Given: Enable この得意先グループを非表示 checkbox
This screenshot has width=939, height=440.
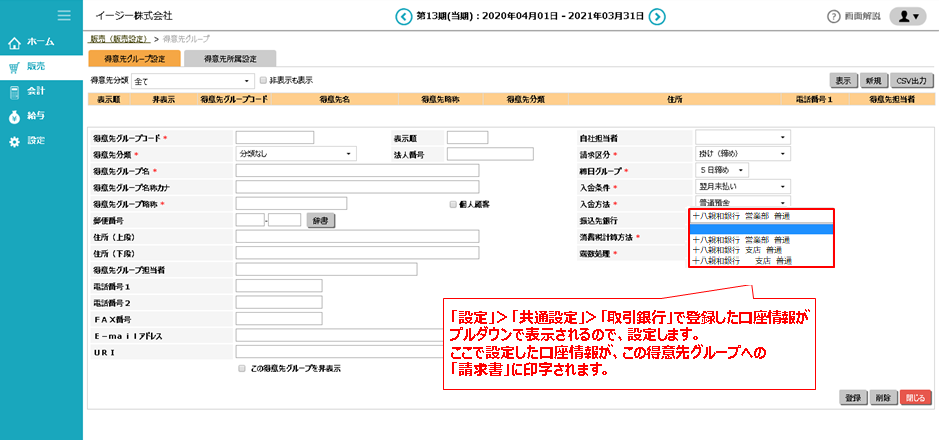Looking at the screenshot, I should click(x=241, y=368).
